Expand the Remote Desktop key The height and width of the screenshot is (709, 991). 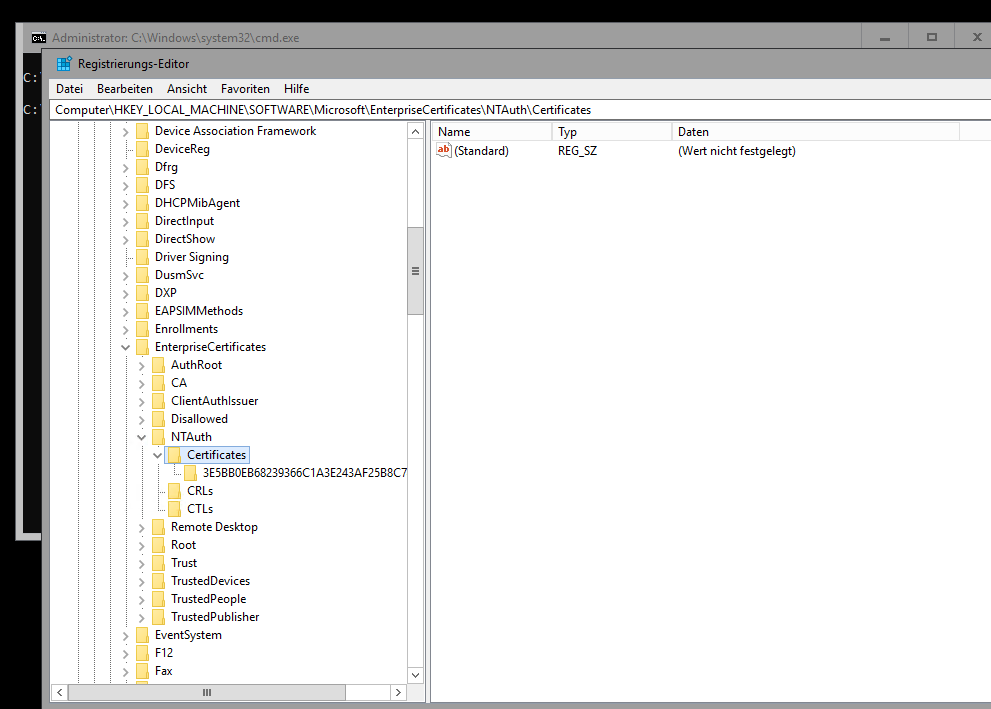click(142, 528)
